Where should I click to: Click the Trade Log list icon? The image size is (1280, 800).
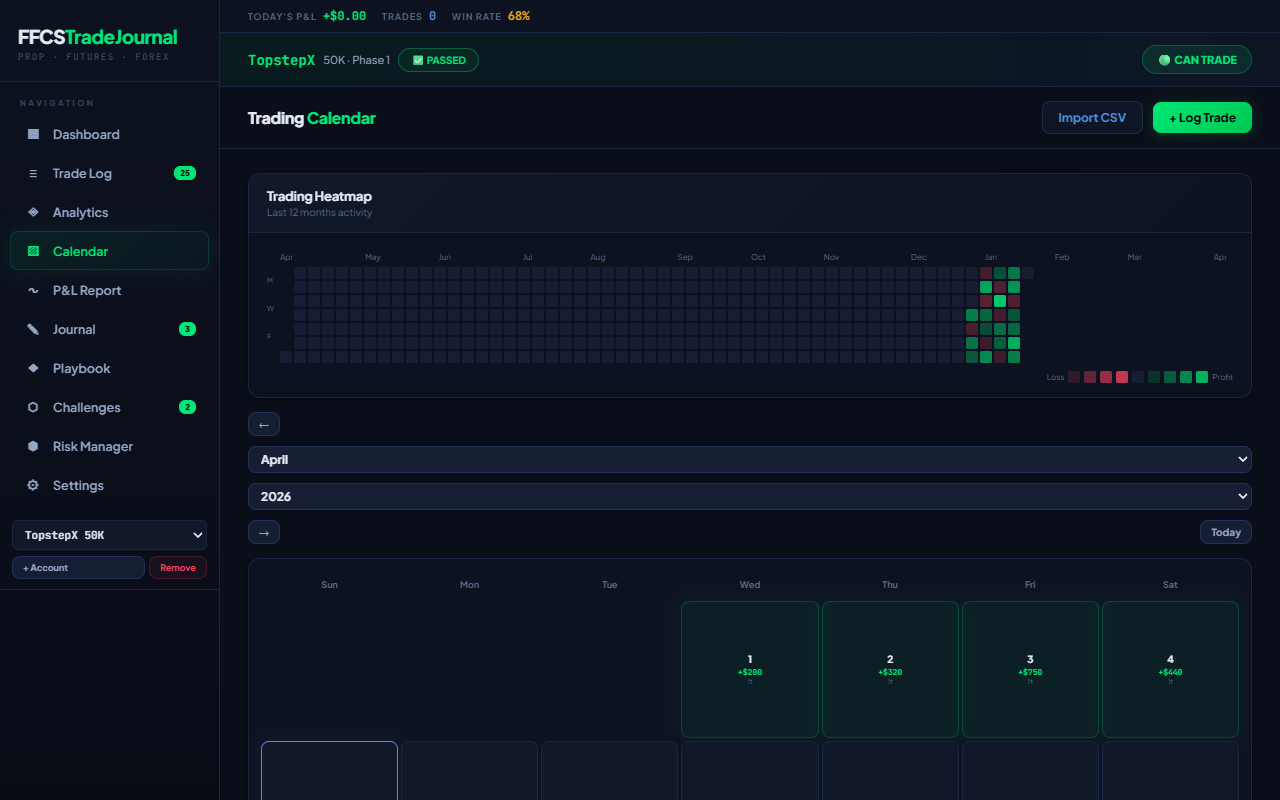(x=33, y=173)
